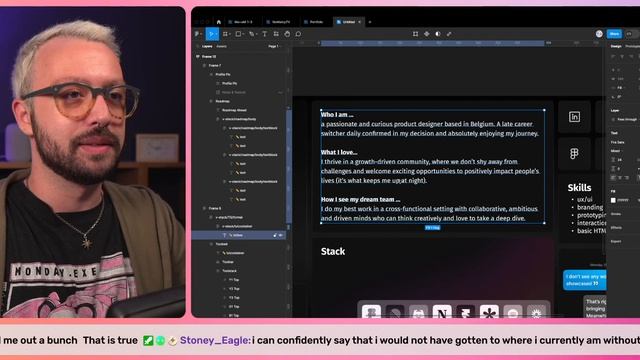Screen dimensions: 640x360
Task: Click the asterisk app icon in the Stack dock
Action: click(489, 312)
